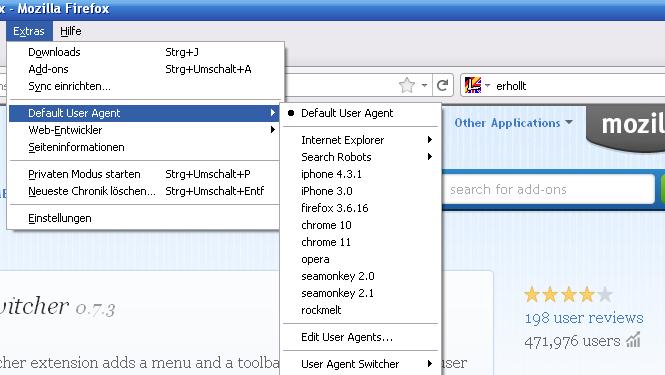Switch user agent to iPhone 3.0

click(x=360, y=191)
